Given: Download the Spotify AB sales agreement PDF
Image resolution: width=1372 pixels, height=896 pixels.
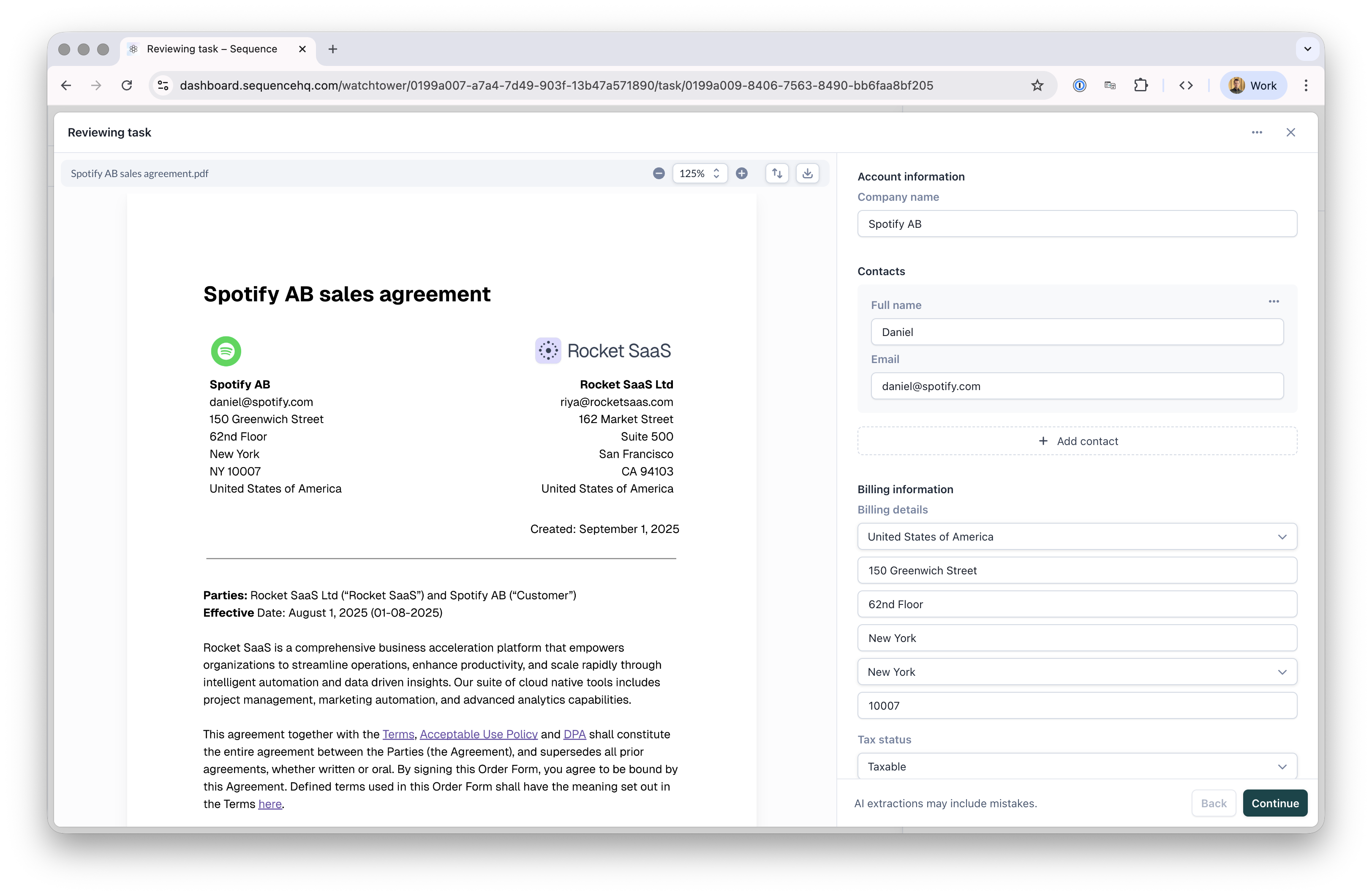Looking at the screenshot, I should [807, 173].
